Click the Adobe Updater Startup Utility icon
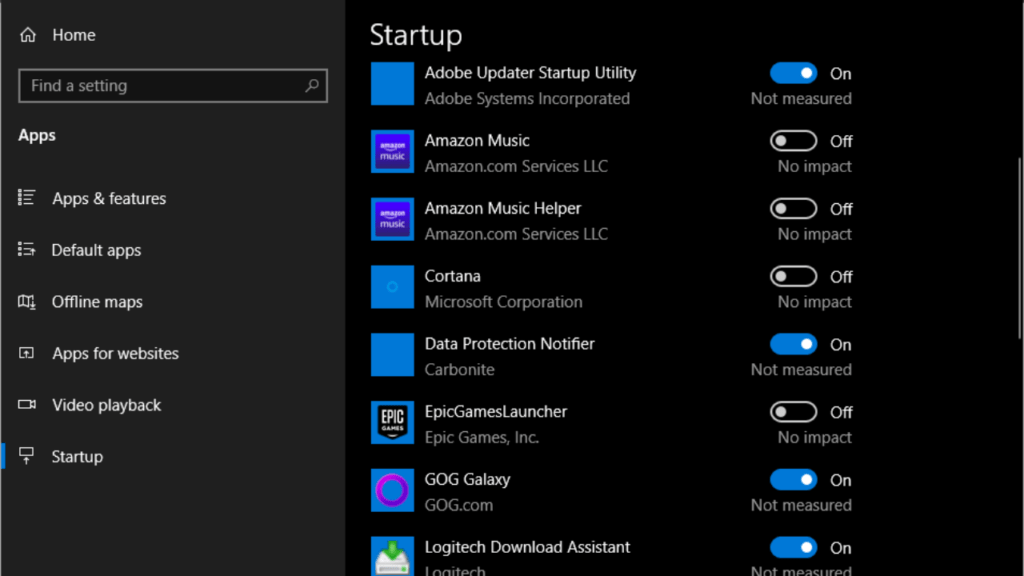The width and height of the screenshot is (1024, 576). tap(392, 84)
